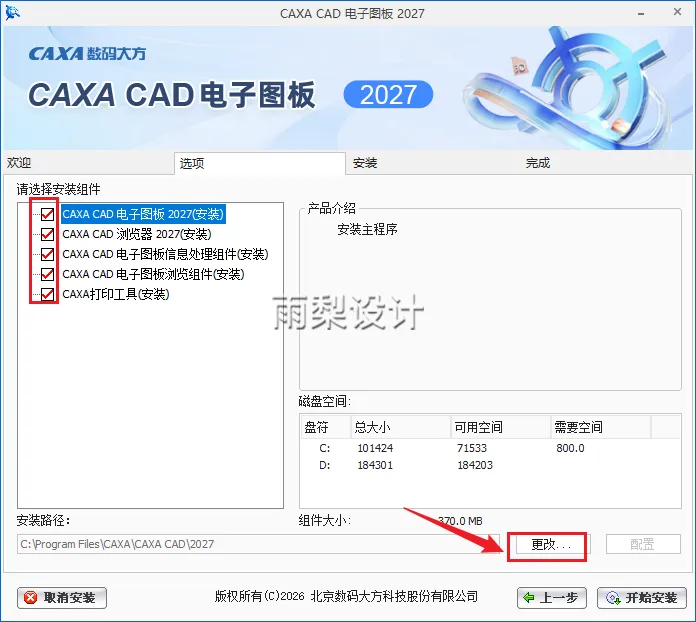
Task: Start installation with 开始安装
Action: coord(642,598)
